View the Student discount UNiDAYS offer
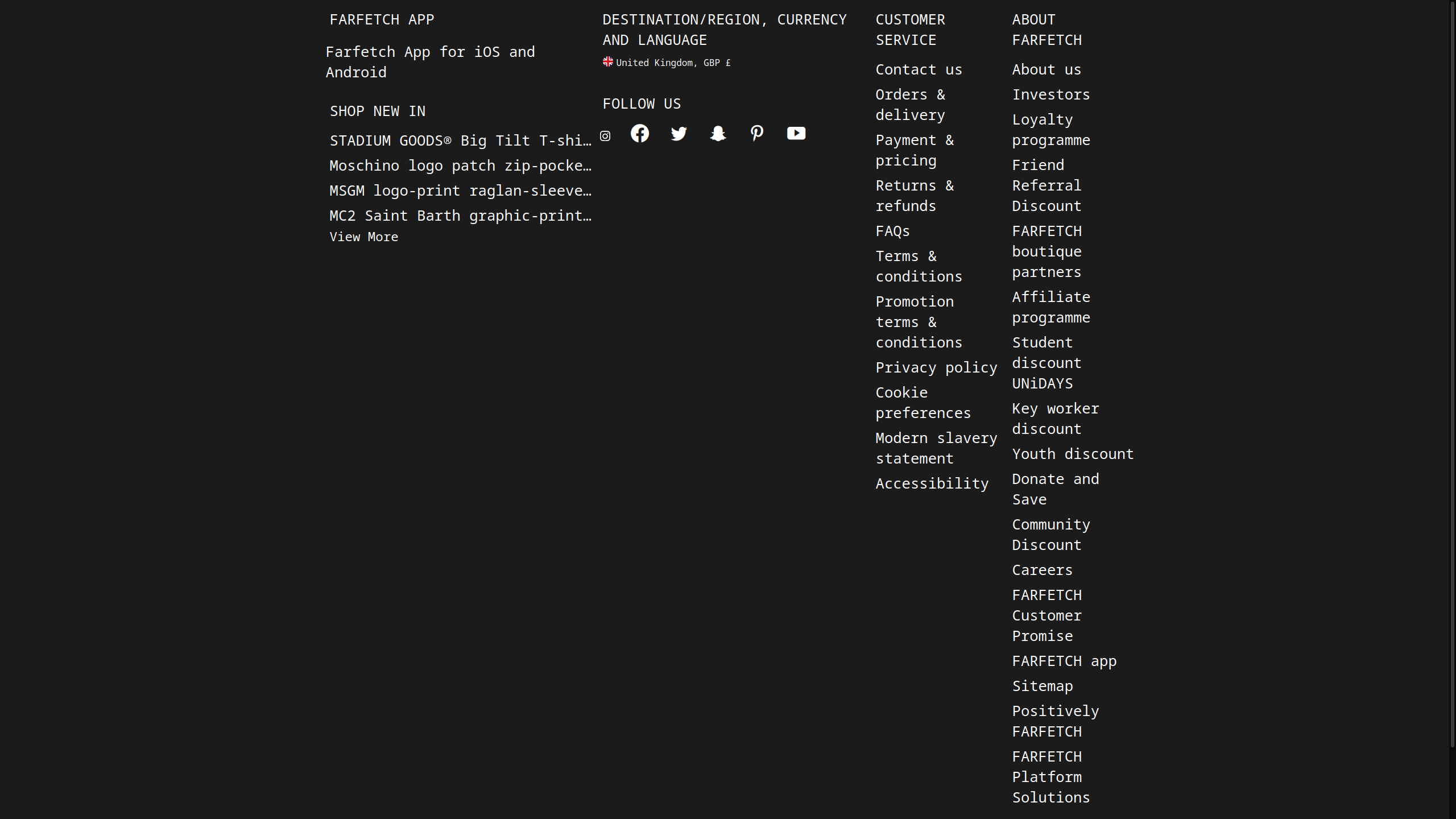 (1046, 362)
